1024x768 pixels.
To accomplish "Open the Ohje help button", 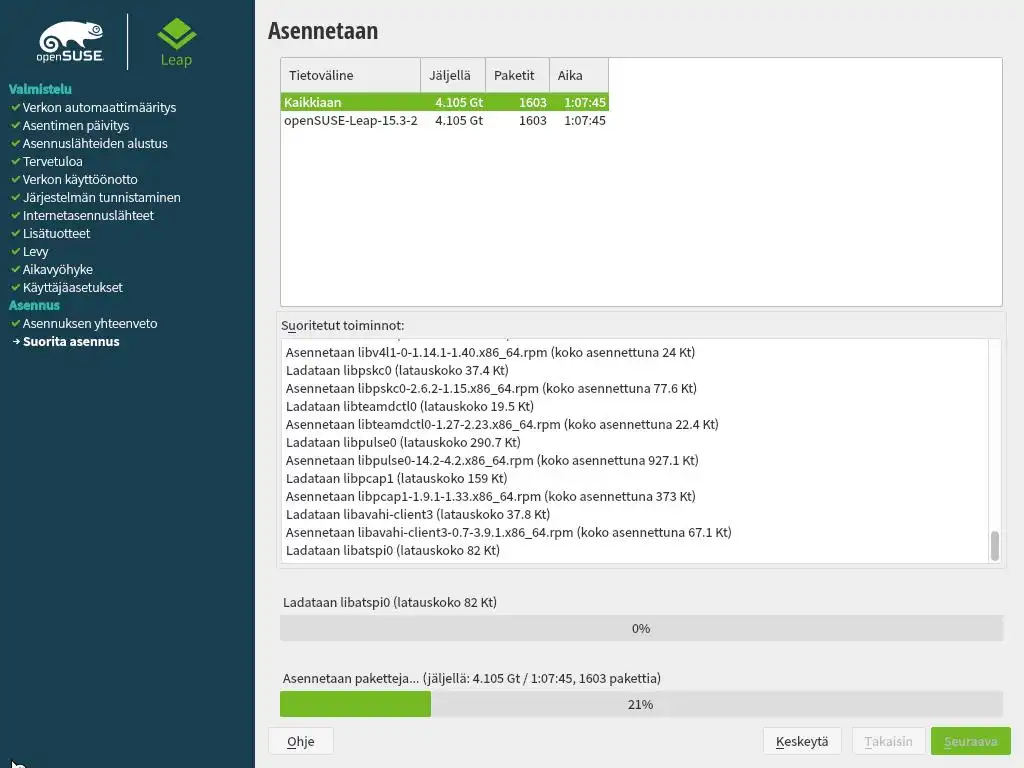I will [x=300, y=741].
